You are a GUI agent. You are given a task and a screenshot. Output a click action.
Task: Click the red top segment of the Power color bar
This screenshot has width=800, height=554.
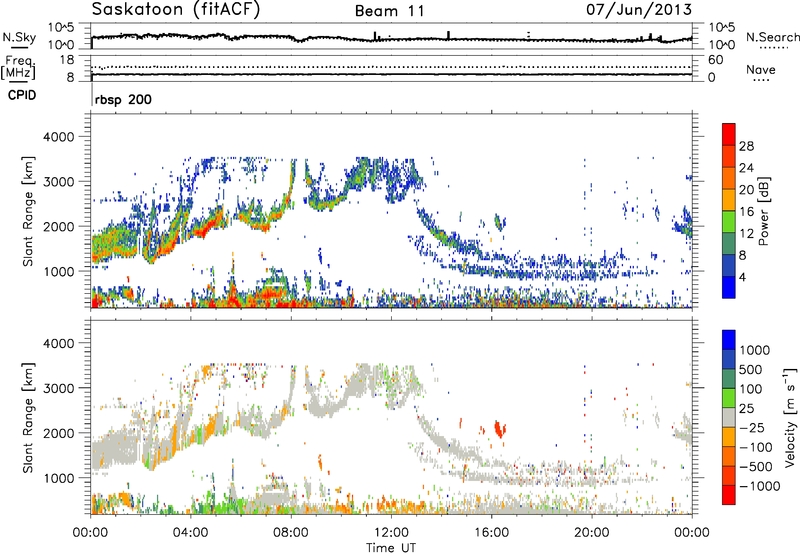pyautogui.click(x=729, y=134)
